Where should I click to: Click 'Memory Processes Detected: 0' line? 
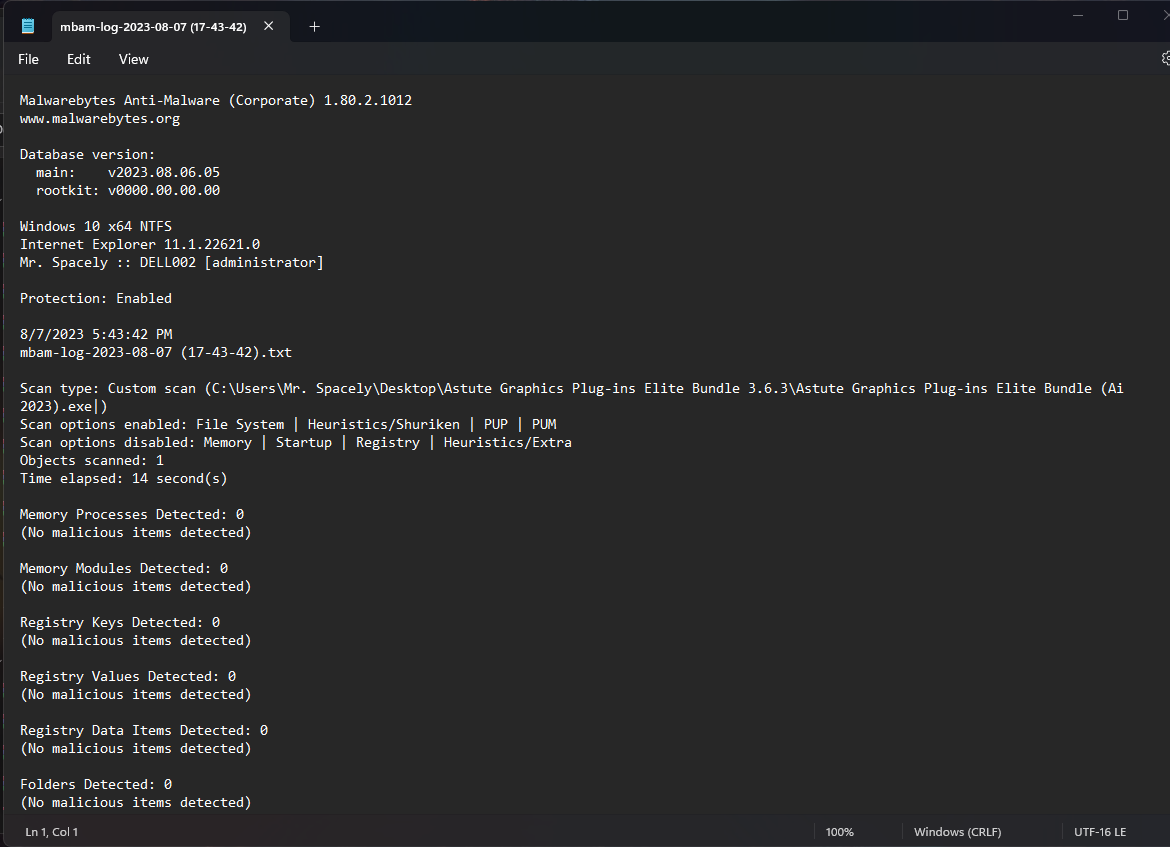click(x=131, y=514)
